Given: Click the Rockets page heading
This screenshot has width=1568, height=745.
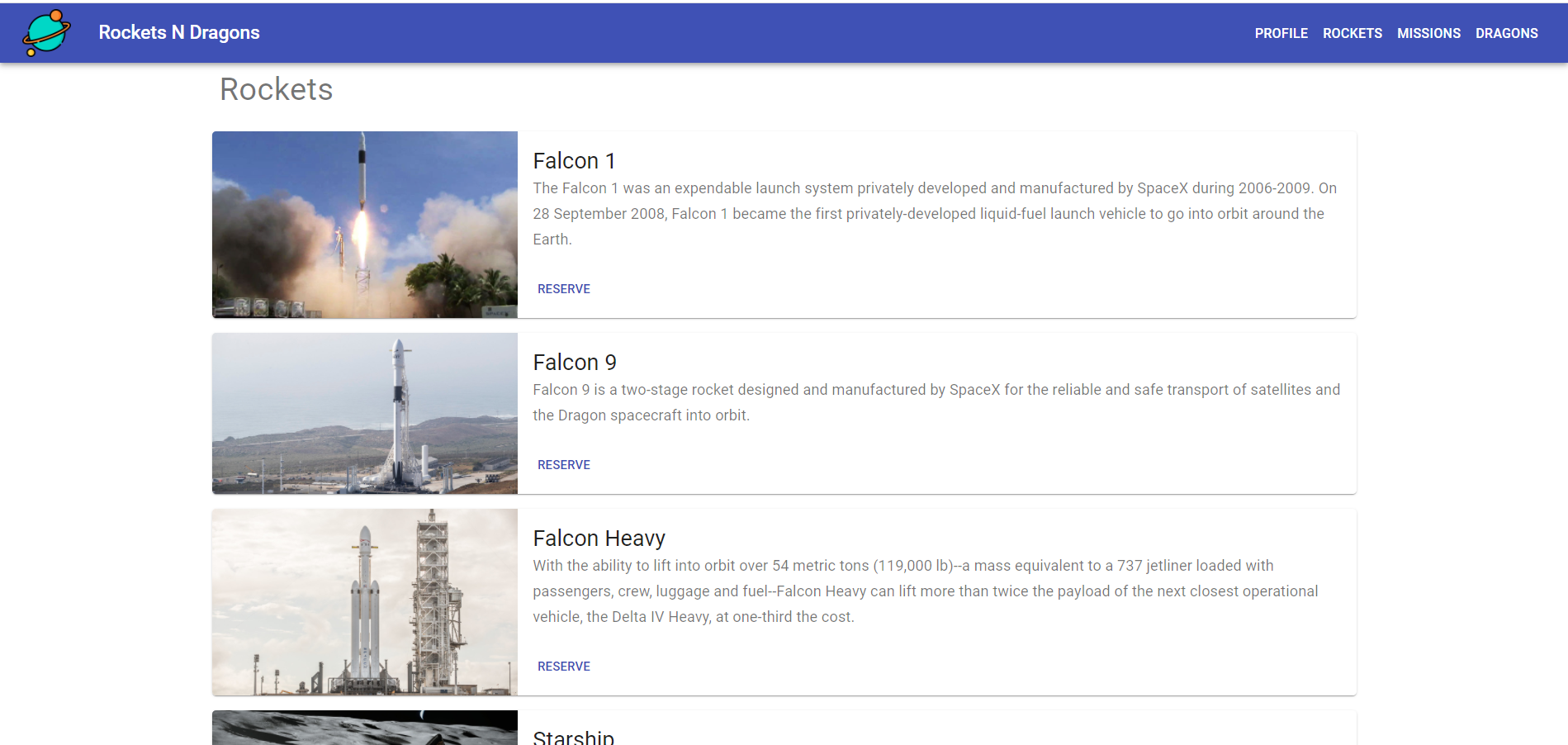Looking at the screenshot, I should (277, 89).
